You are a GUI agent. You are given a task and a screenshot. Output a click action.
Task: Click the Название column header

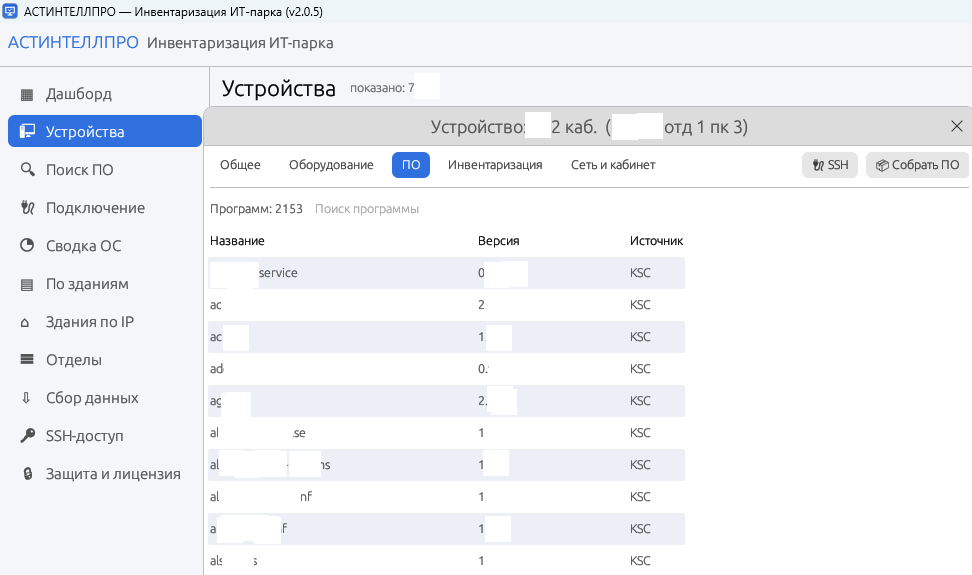coord(237,240)
